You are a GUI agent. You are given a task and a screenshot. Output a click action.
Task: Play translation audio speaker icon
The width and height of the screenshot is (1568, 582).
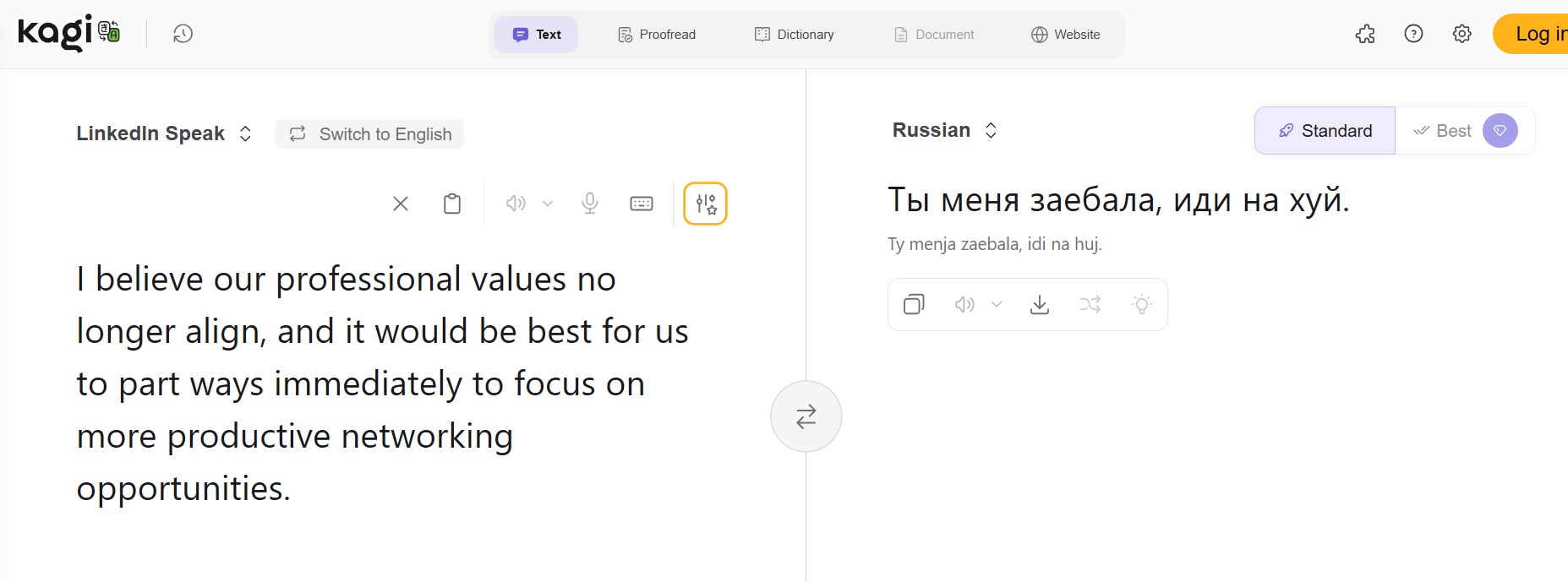(964, 304)
